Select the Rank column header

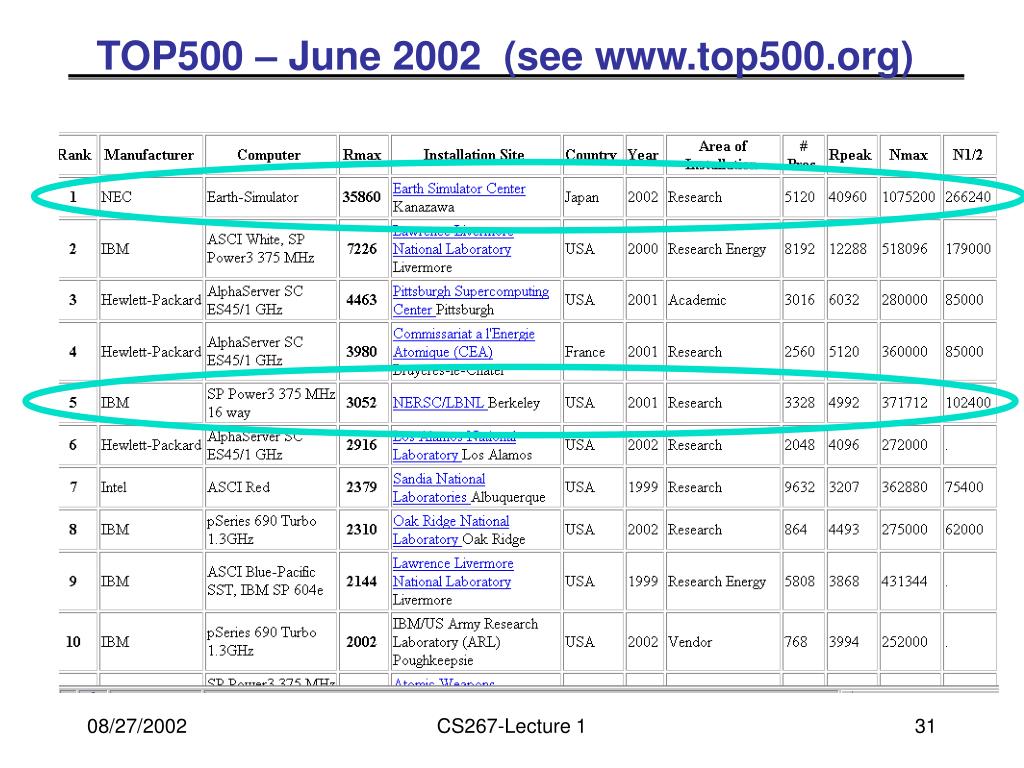[74, 155]
